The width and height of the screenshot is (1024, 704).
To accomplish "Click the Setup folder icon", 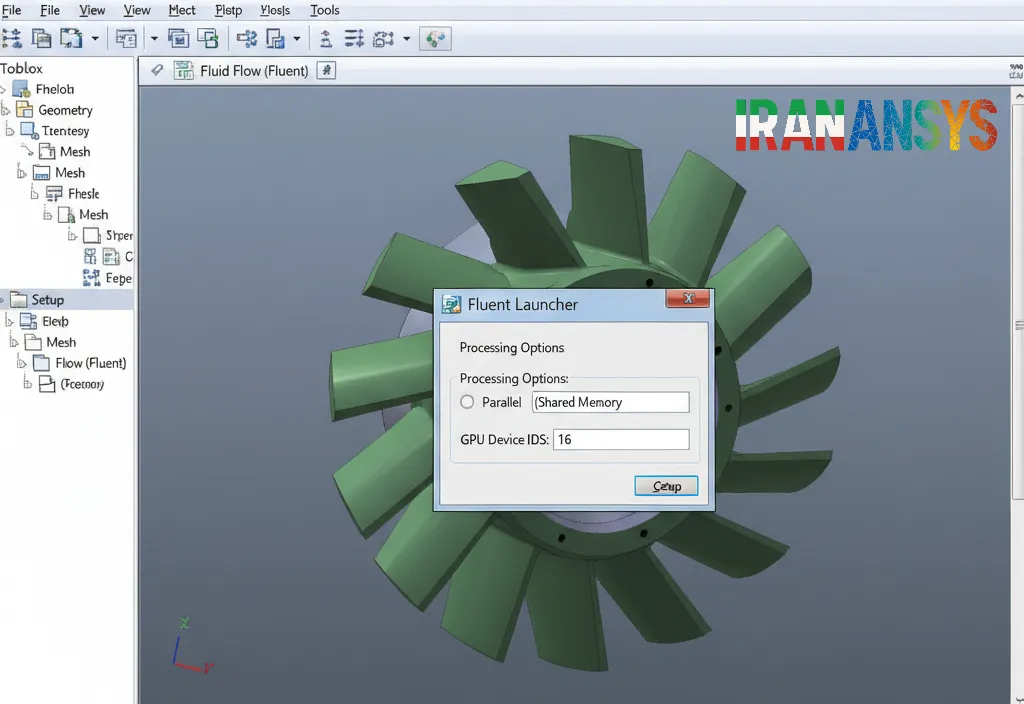I will pos(18,299).
